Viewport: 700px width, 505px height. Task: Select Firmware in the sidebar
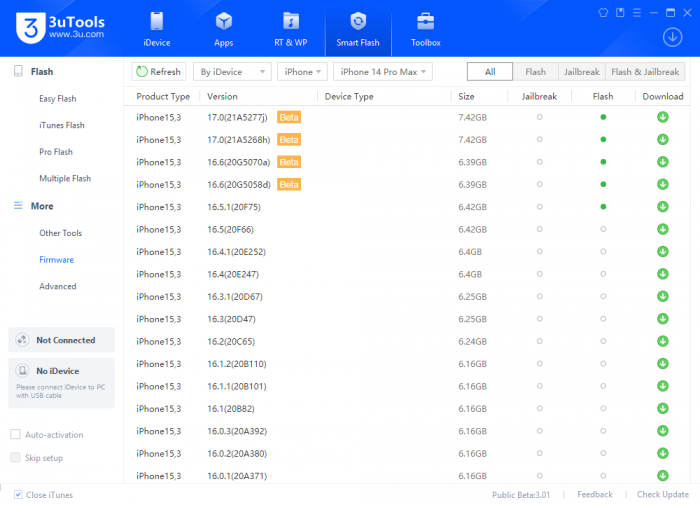56,259
